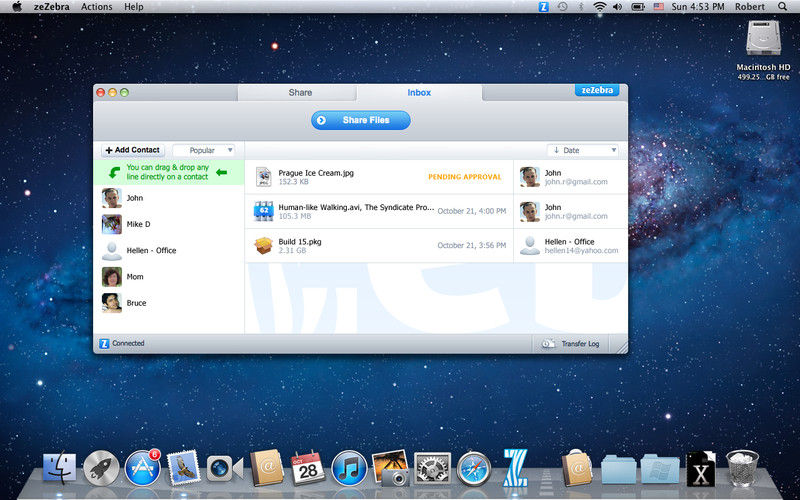Launch Safari compass in dock
The image size is (800, 500).
coord(474,468)
